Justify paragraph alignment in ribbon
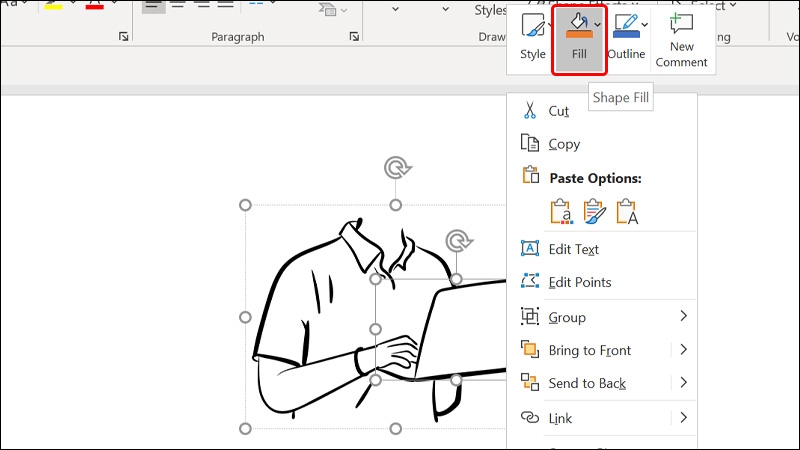Screen dimensions: 800x450 (226, 5)
